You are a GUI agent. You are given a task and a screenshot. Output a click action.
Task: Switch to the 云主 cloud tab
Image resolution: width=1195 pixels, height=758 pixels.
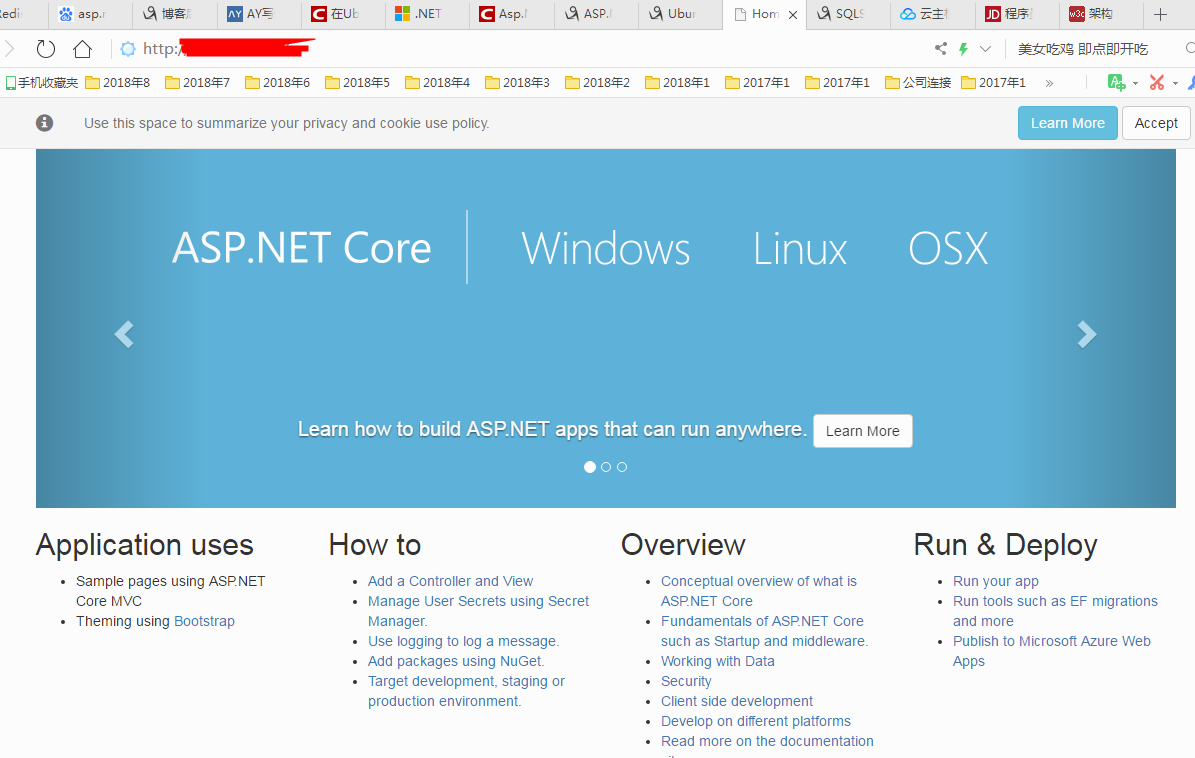click(x=931, y=14)
